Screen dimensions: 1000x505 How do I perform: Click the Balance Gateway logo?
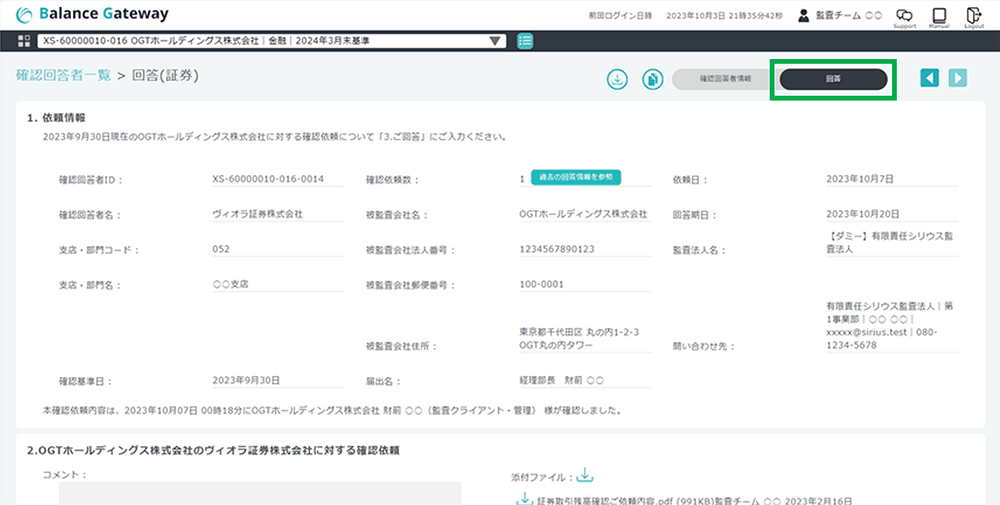93,14
